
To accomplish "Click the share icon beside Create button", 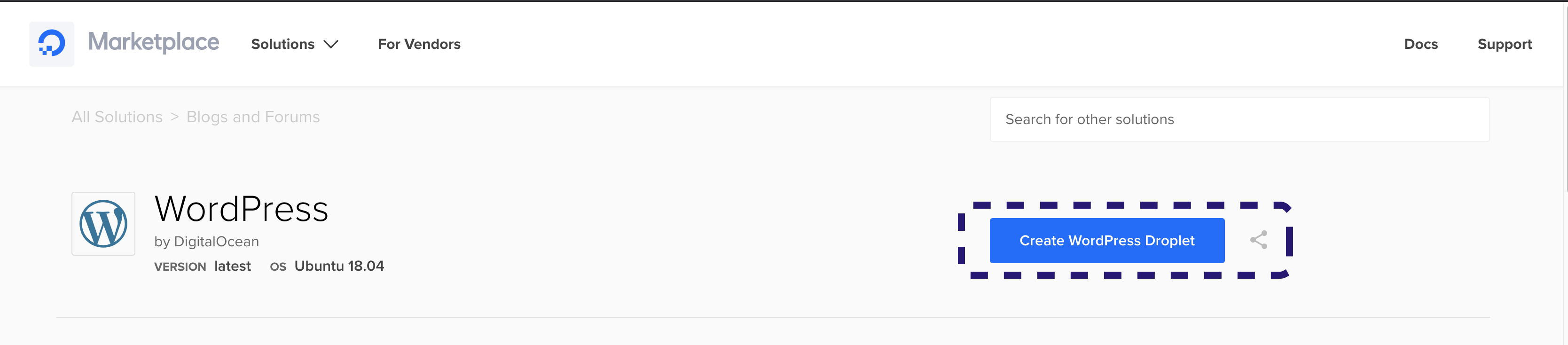I will 1258,240.
